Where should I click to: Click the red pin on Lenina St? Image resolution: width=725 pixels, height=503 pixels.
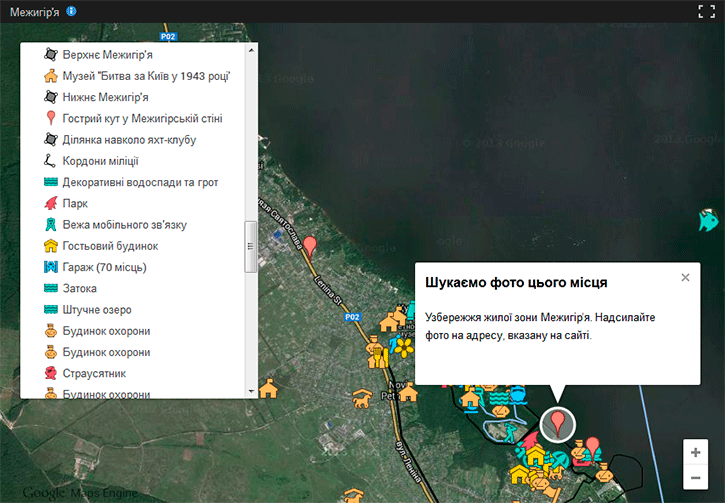(x=310, y=246)
